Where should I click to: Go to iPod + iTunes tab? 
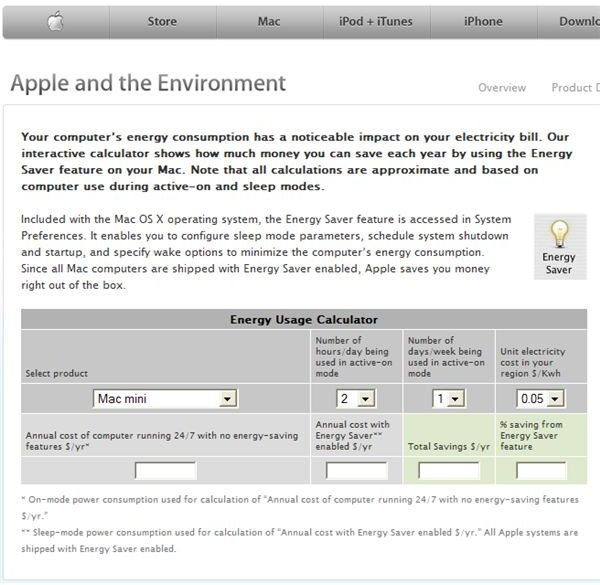[x=376, y=21]
